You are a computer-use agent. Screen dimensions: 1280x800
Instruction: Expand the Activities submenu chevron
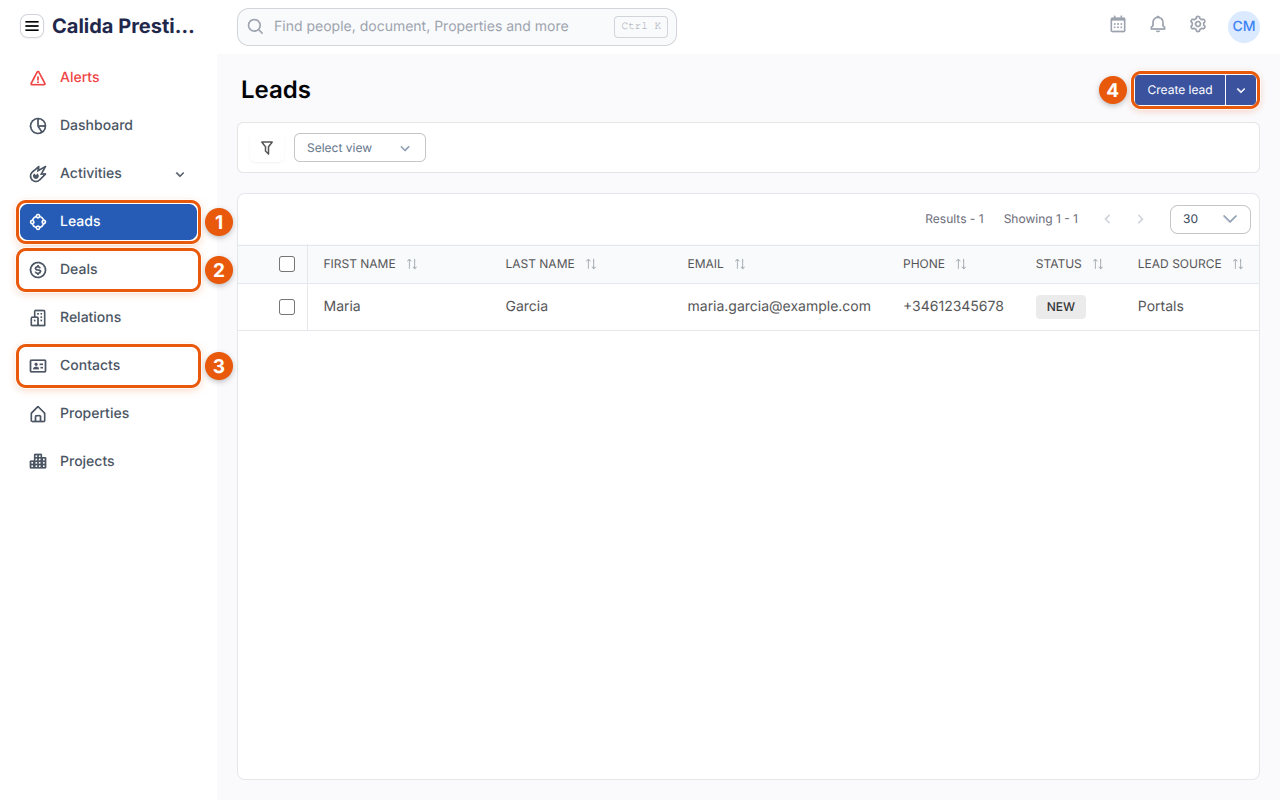(x=180, y=174)
